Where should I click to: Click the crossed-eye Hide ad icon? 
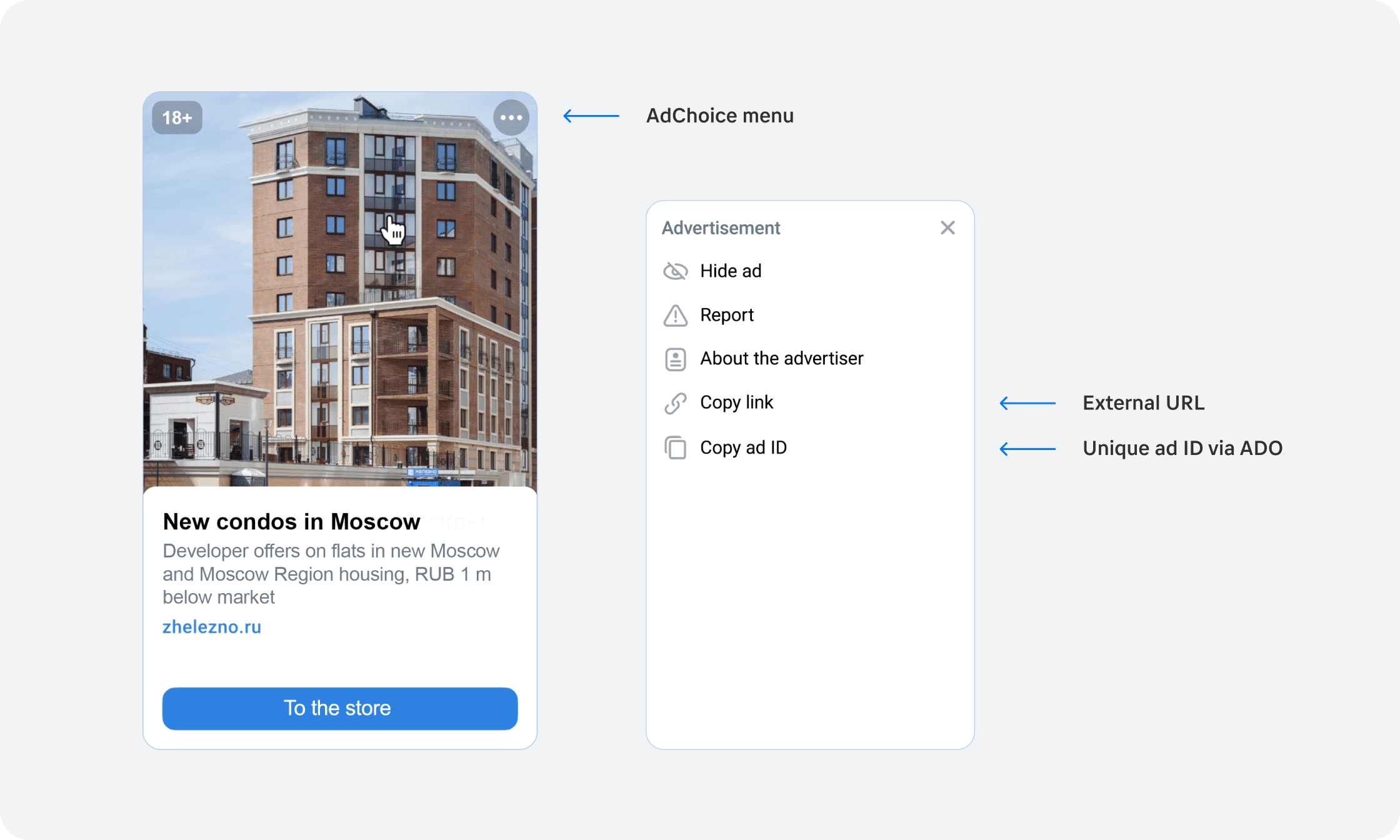pos(675,271)
